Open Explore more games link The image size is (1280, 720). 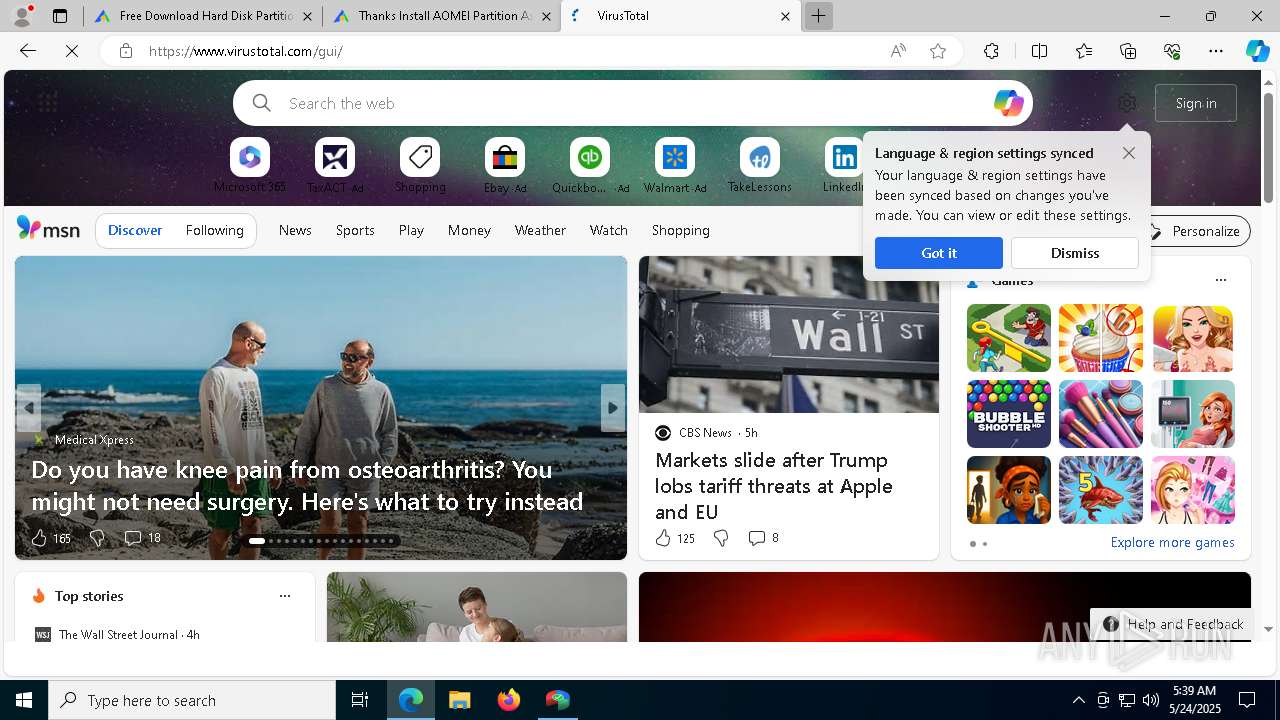(x=1172, y=543)
